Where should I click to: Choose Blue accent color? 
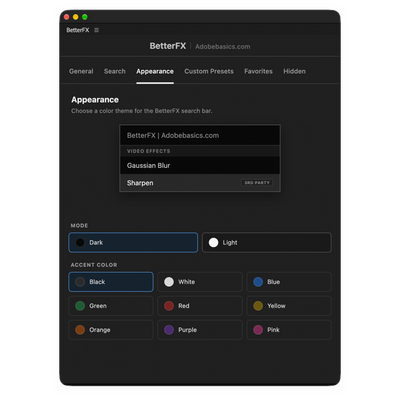289,282
